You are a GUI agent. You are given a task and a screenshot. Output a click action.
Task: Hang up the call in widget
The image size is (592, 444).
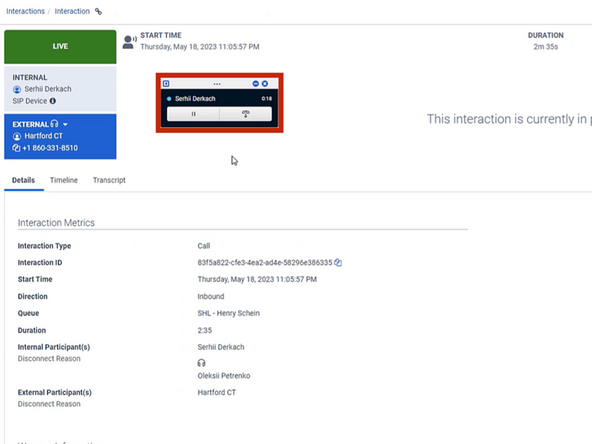[x=245, y=114]
